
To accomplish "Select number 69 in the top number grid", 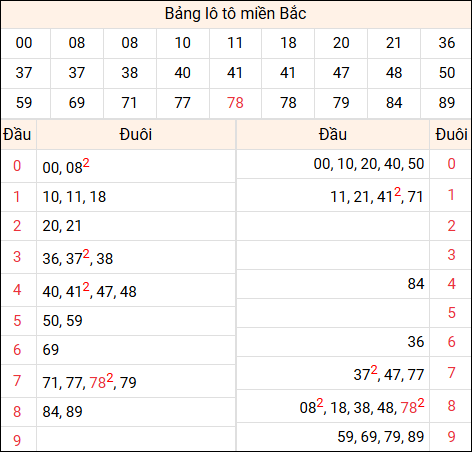I will 77,103.
